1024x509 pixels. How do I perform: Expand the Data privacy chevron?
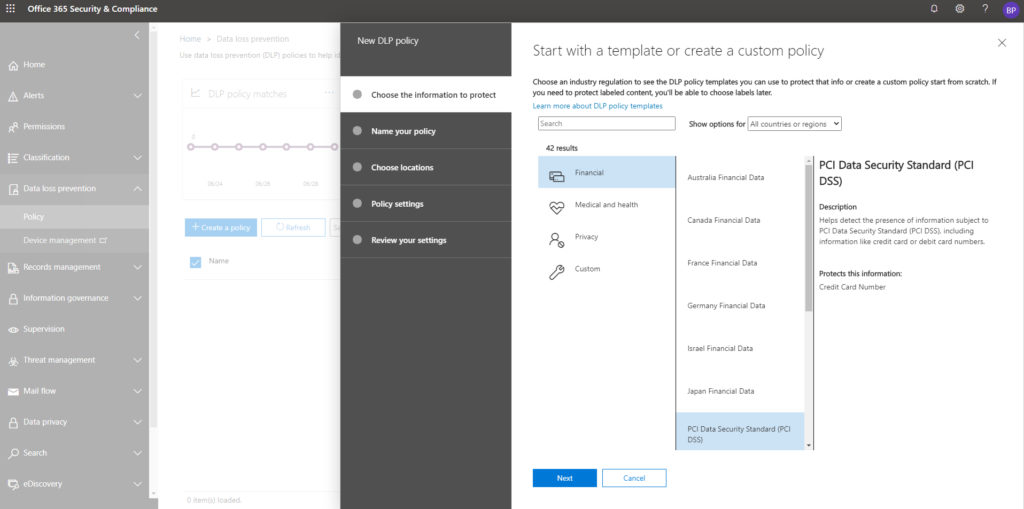tap(137, 422)
